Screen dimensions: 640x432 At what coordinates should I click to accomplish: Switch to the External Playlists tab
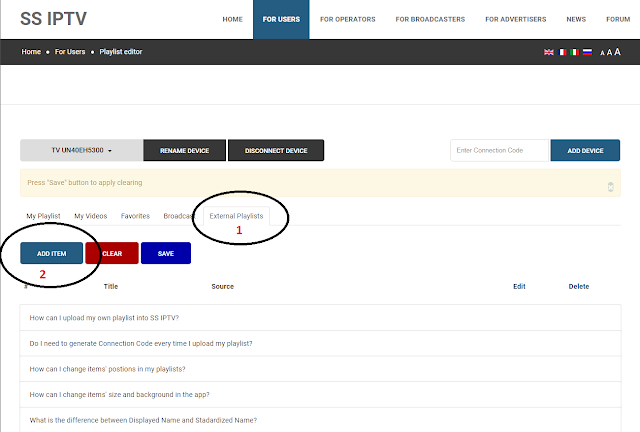tap(236, 216)
